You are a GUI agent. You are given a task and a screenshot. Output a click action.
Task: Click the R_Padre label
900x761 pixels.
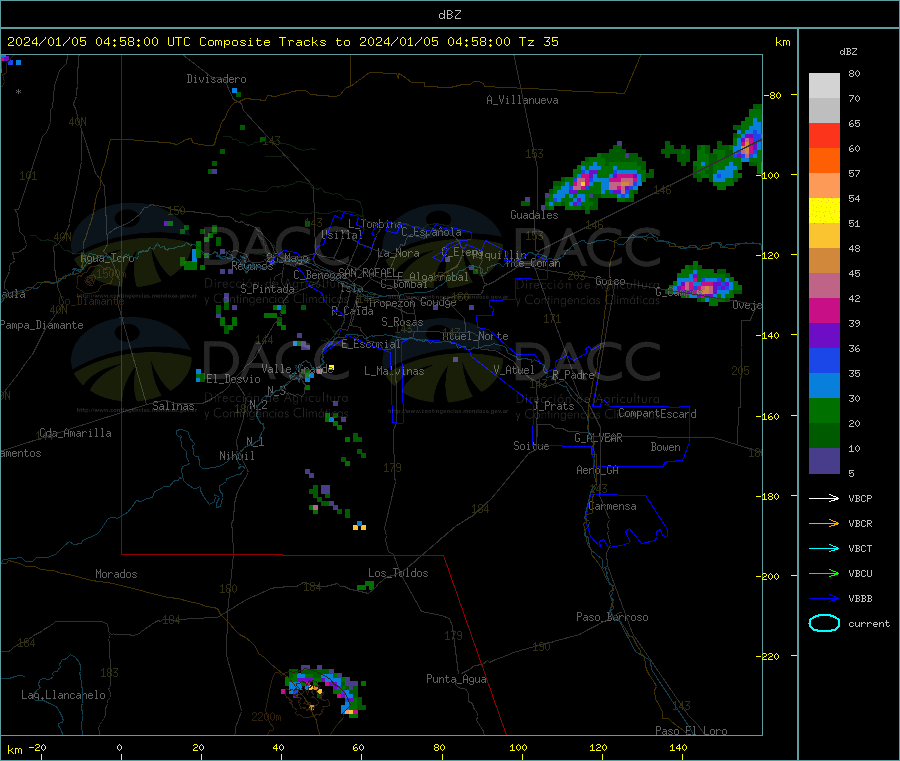573,375
